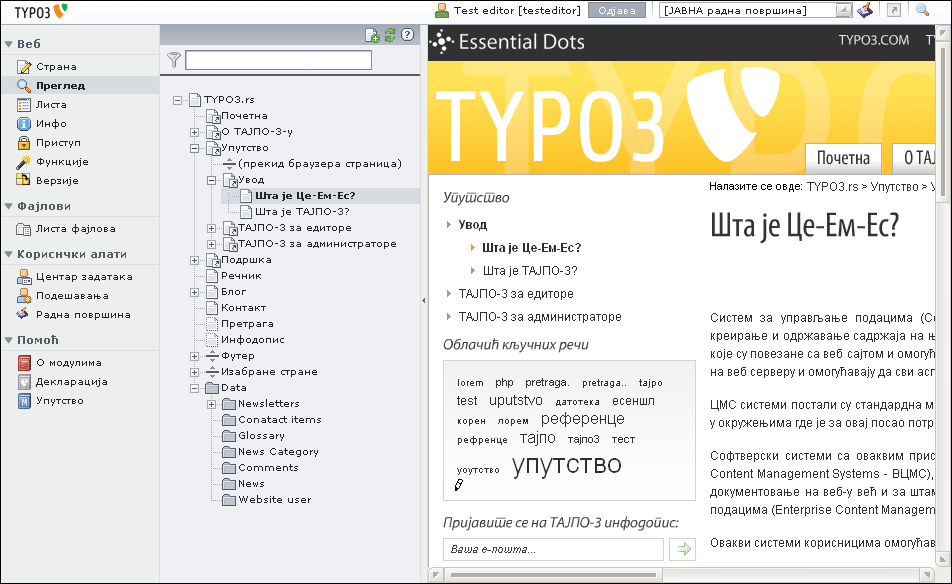Submit the newsletter email with arrow button
Viewport: 952px width, 584px height.
[683, 549]
